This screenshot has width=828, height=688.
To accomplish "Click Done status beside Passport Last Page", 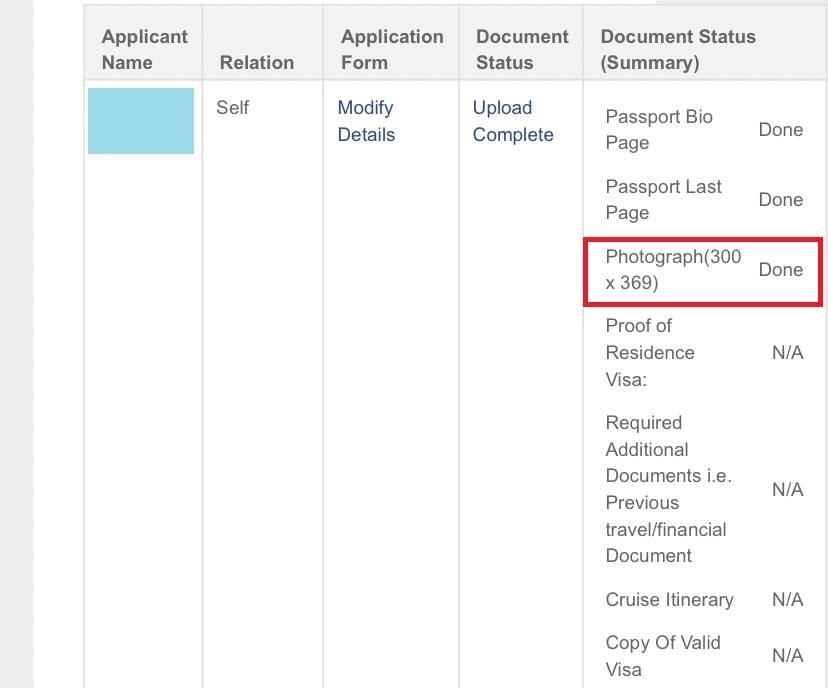I will (x=780, y=200).
